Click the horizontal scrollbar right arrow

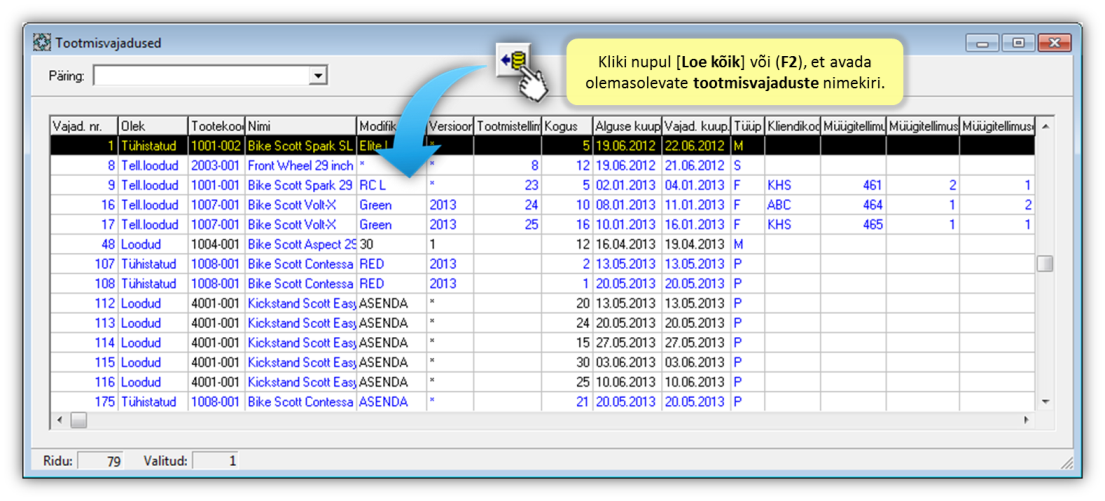pos(1026,419)
